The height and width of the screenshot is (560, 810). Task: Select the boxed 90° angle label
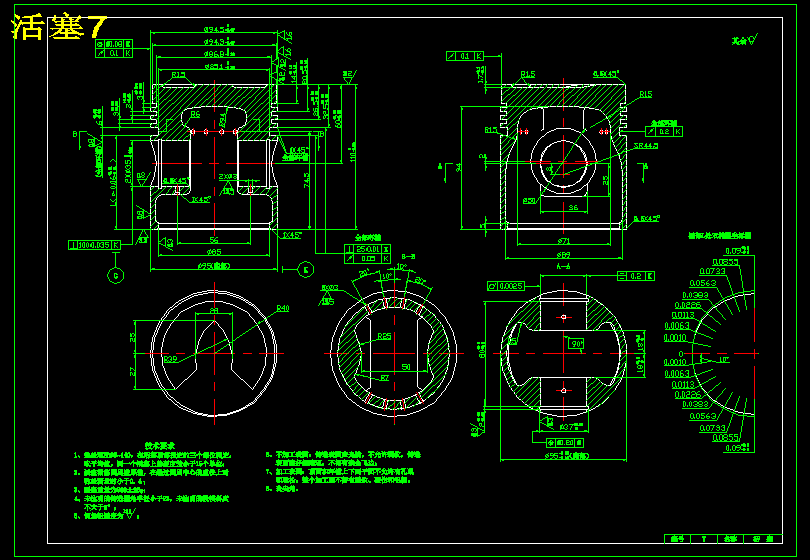pos(577,344)
